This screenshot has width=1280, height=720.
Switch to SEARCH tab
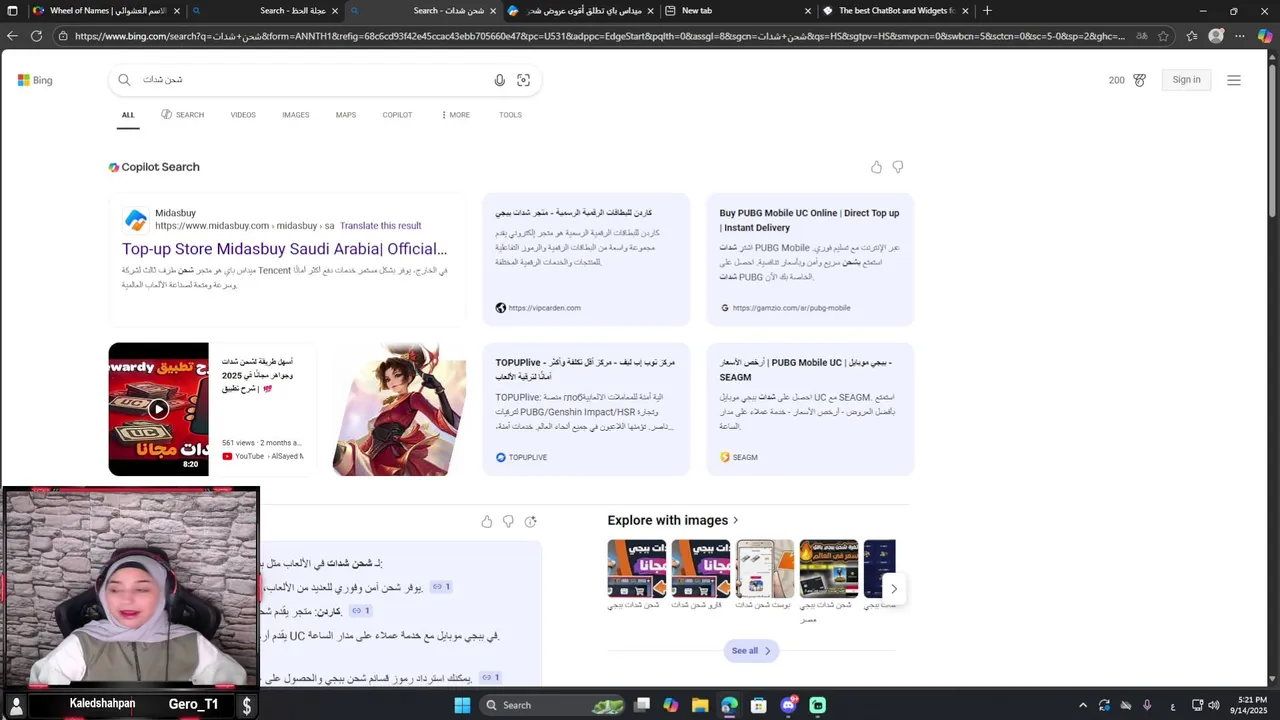pos(183,115)
